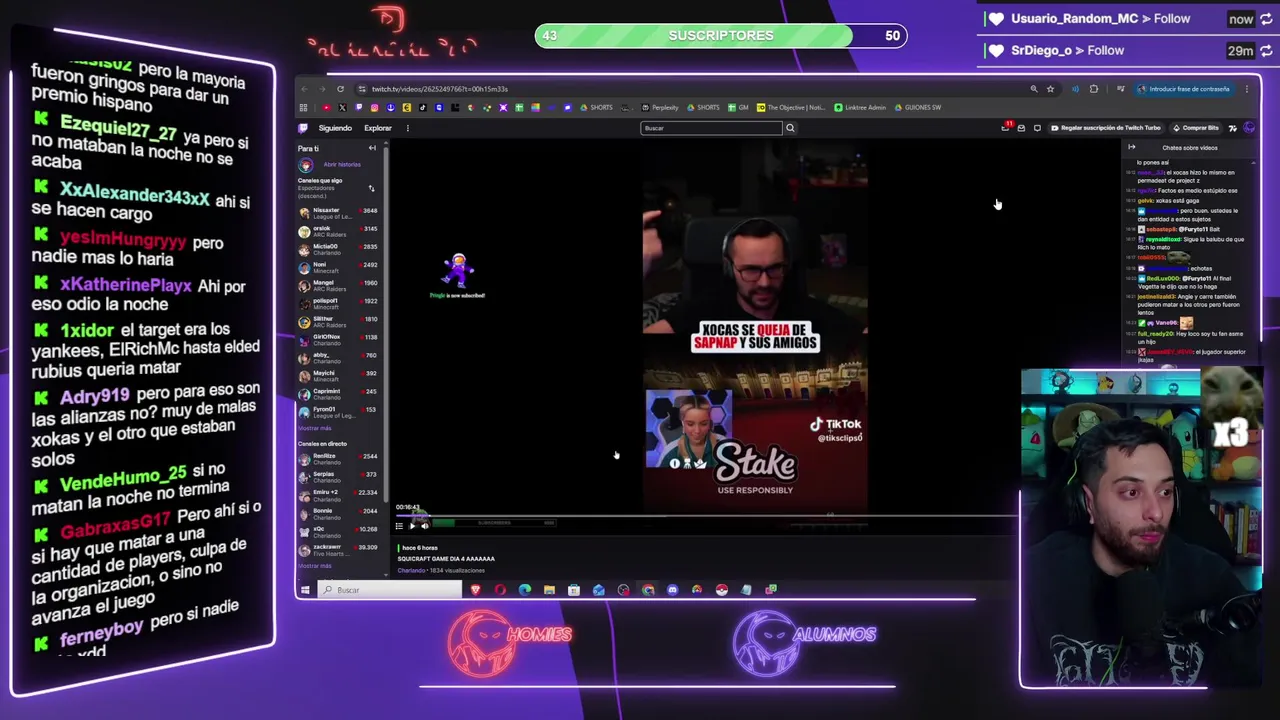Reload the Twitch page
The width and height of the screenshot is (1280, 720).
coord(340,89)
